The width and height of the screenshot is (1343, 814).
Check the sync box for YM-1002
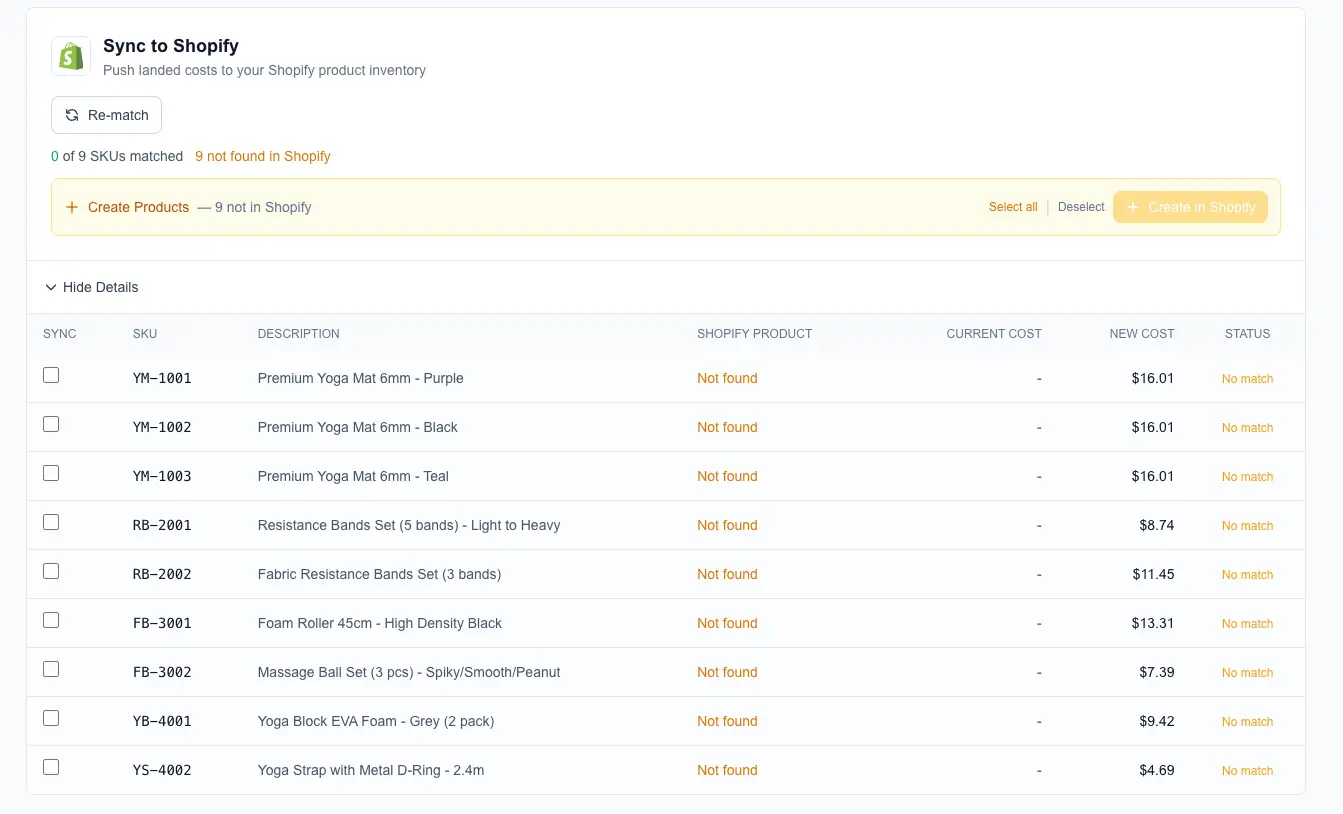(51, 424)
